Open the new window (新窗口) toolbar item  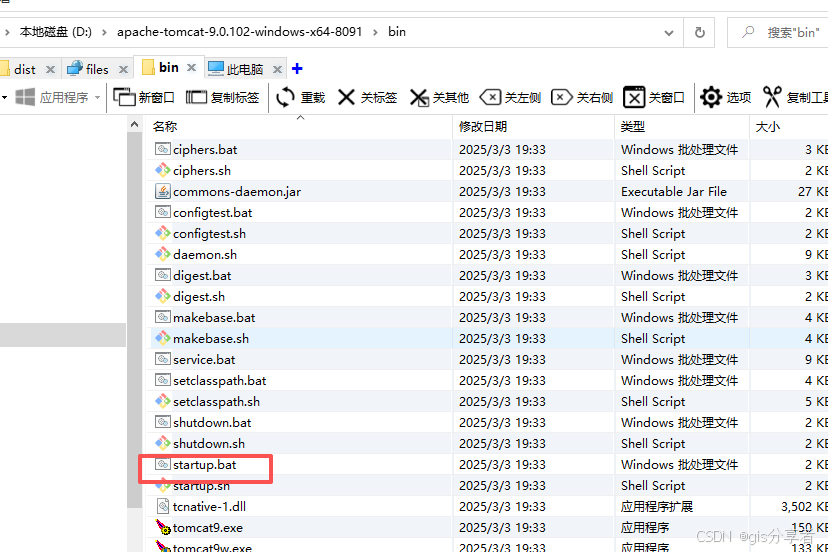pos(144,97)
